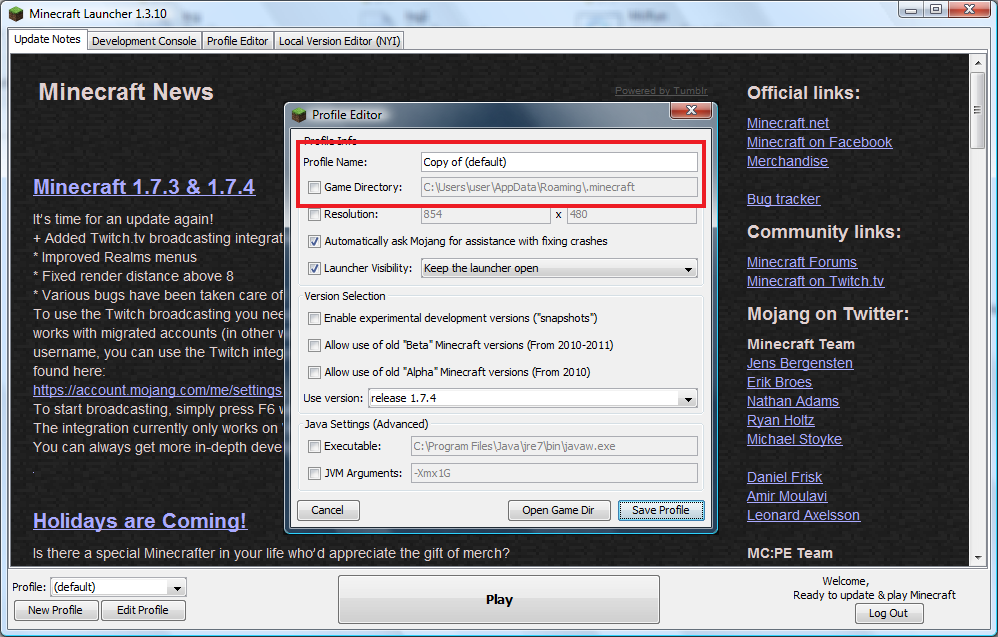Screen dimensions: 998x637
Task: Click the Cancel button in Profile Editor
Action: [x=328, y=510]
